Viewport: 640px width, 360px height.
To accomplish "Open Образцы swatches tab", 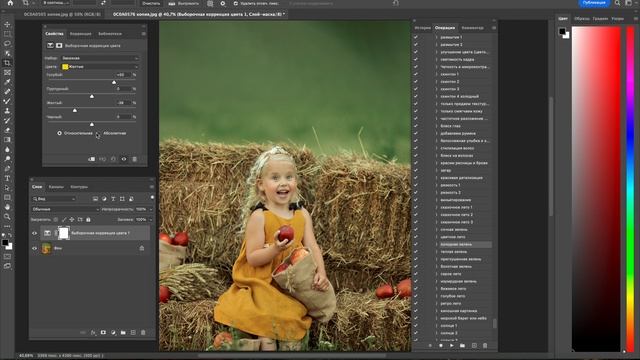I will pyautogui.click(x=581, y=18).
